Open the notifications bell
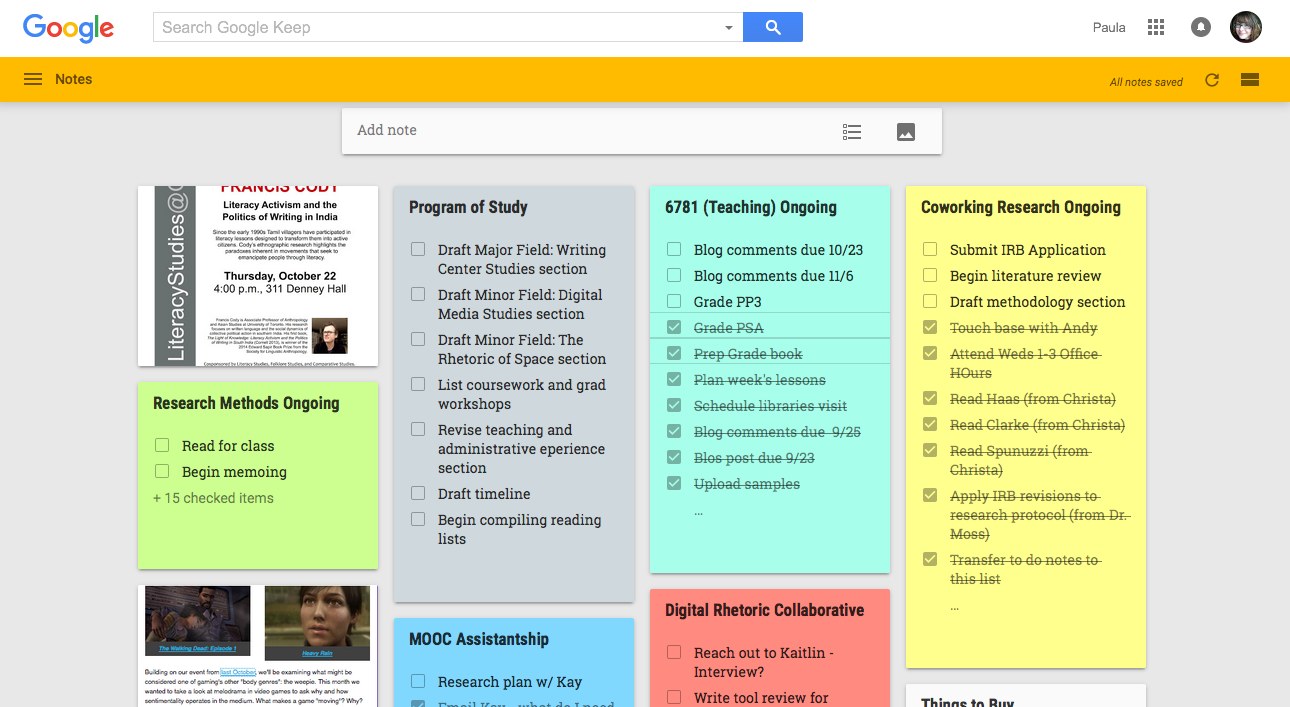This screenshot has width=1290, height=707. [x=1201, y=27]
